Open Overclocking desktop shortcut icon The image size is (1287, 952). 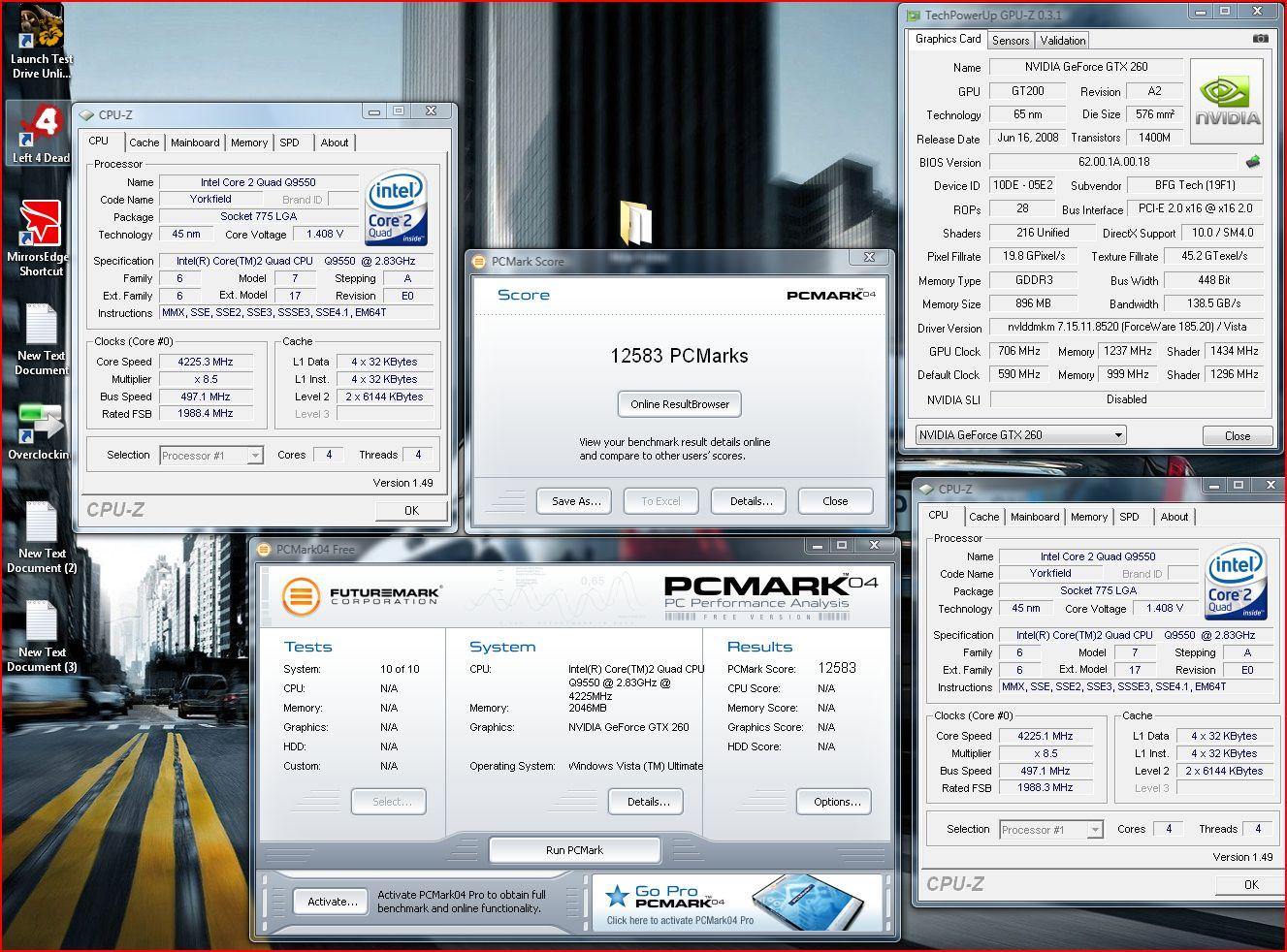tap(39, 432)
